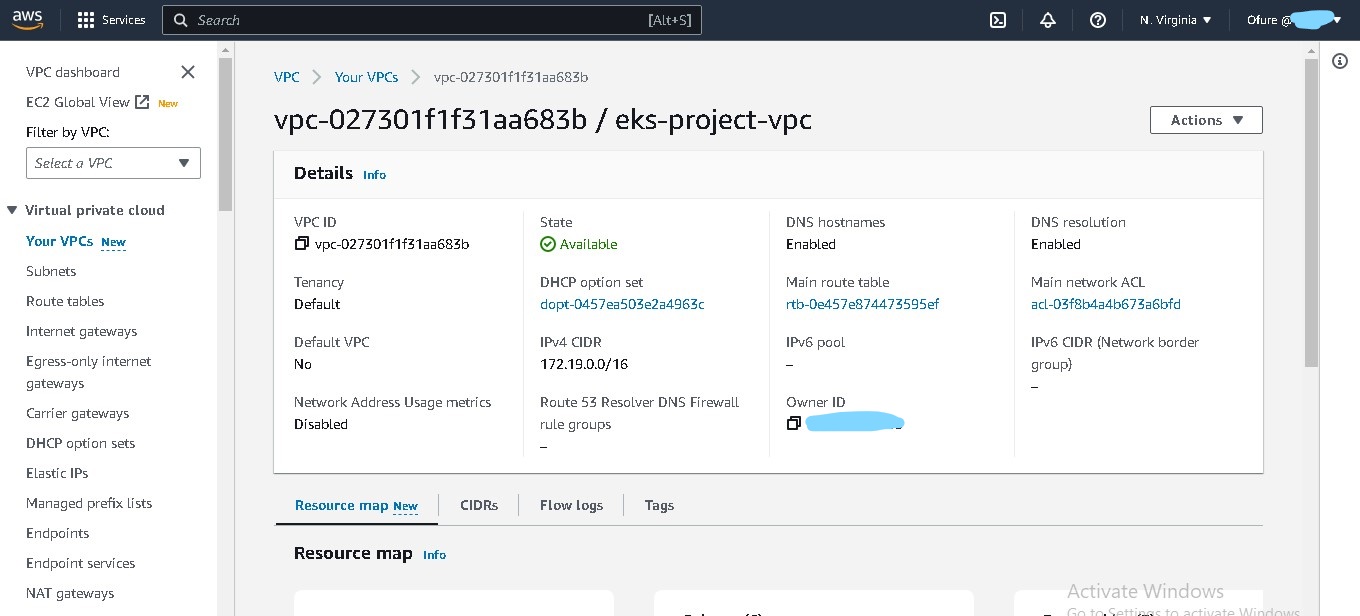Image resolution: width=1360 pixels, height=616 pixels.
Task: Go to Endpoint services in sidebar
Action: click(81, 563)
